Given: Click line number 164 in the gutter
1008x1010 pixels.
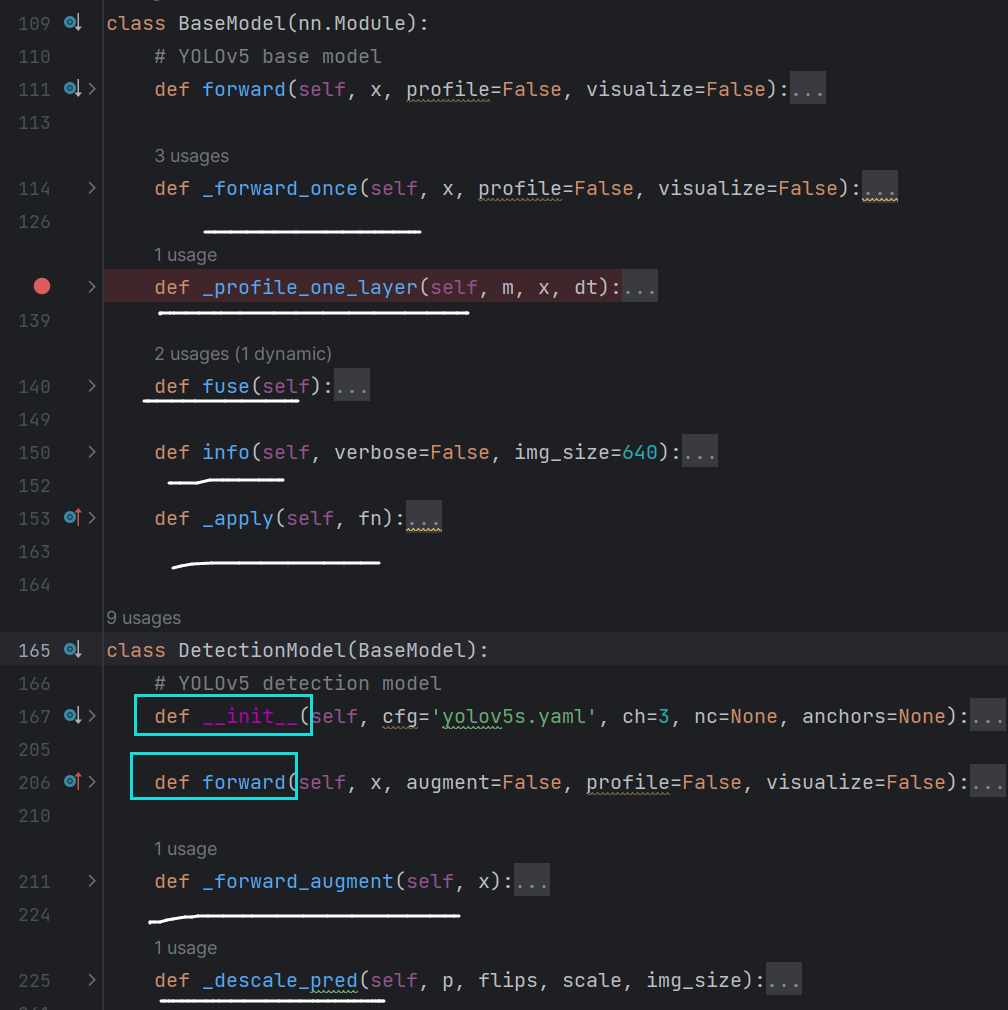Looking at the screenshot, I should point(34,584).
